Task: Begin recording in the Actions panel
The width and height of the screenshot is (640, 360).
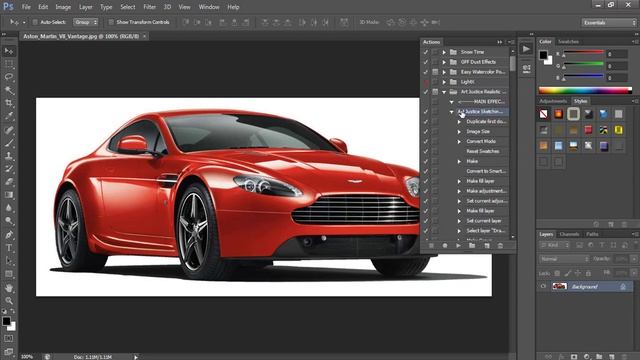Action: click(445, 245)
